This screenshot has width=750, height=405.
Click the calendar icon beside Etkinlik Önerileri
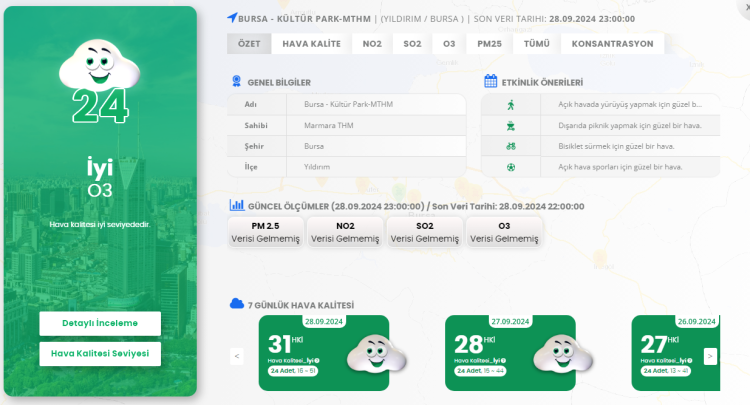[x=490, y=81]
